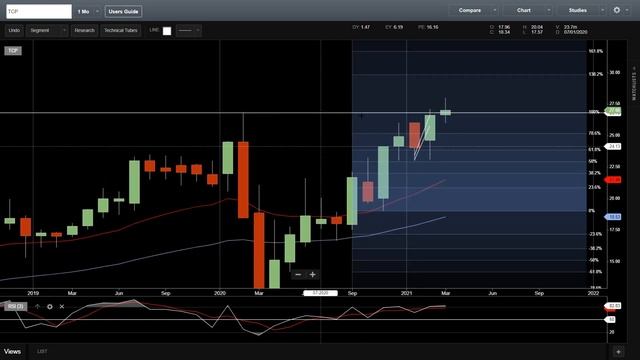Click the 24.13 price marker tag
This screenshot has height=360, width=640.
[x=613, y=146]
